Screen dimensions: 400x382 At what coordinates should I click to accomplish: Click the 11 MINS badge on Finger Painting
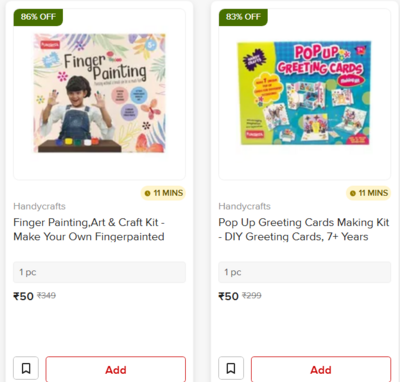[x=163, y=193]
